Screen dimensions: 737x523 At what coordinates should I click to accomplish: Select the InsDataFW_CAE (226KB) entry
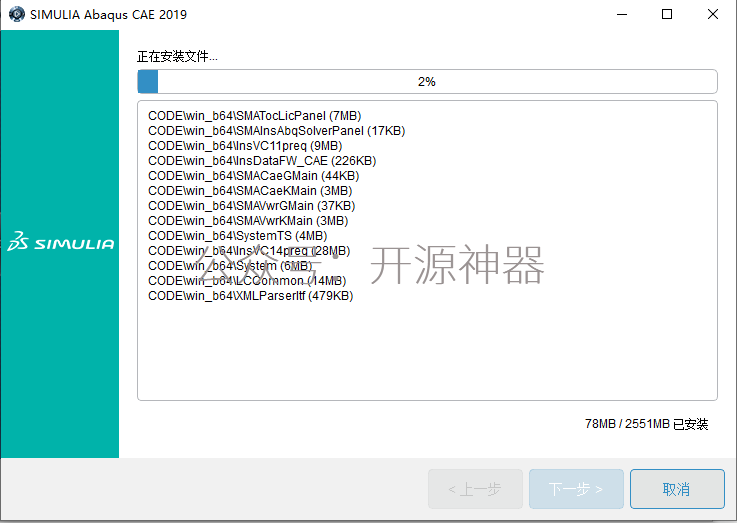(x=262, y=161)
